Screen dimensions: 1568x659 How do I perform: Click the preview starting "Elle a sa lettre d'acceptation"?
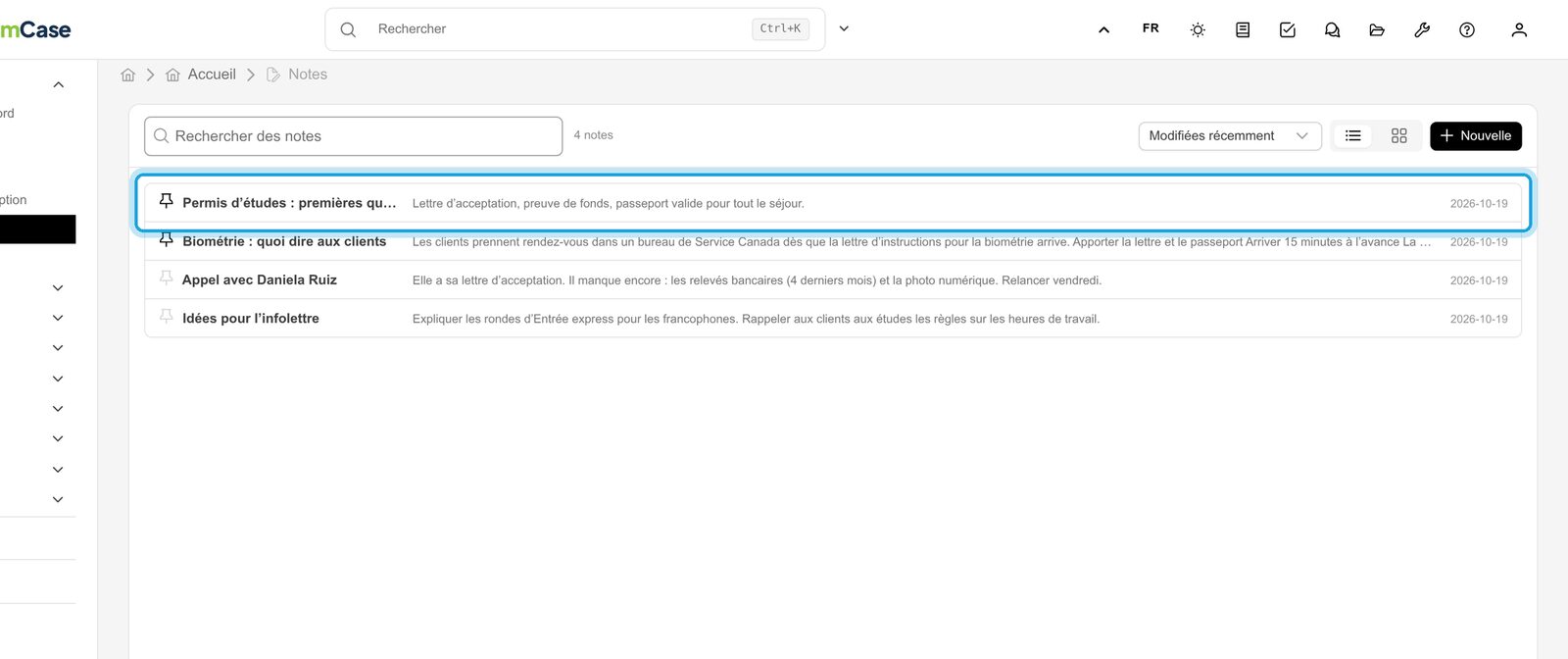(757, 280)
